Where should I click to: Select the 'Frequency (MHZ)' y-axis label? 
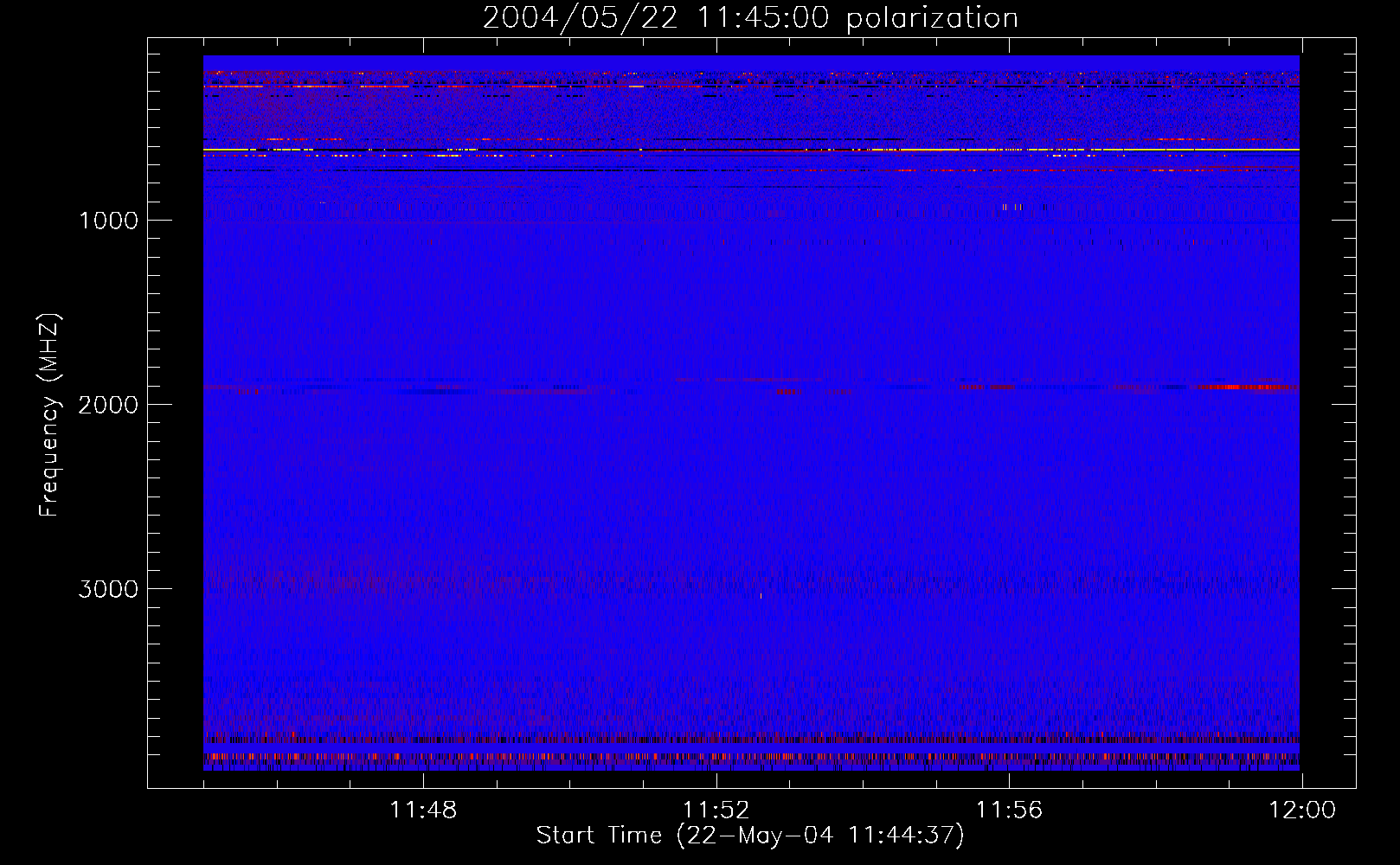49,415
